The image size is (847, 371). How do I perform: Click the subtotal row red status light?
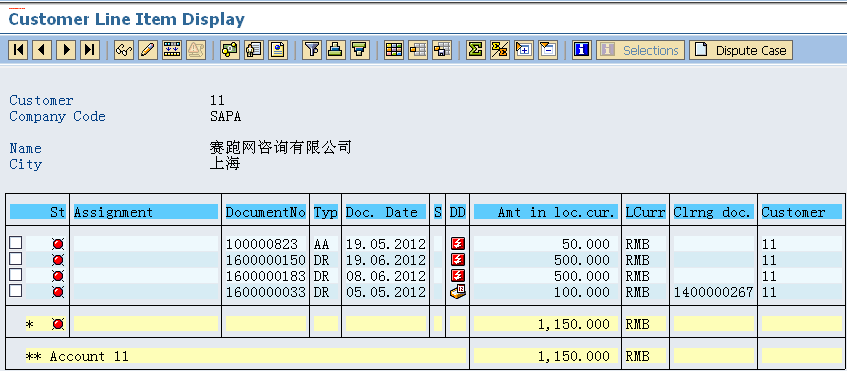(x=58, y=324)
